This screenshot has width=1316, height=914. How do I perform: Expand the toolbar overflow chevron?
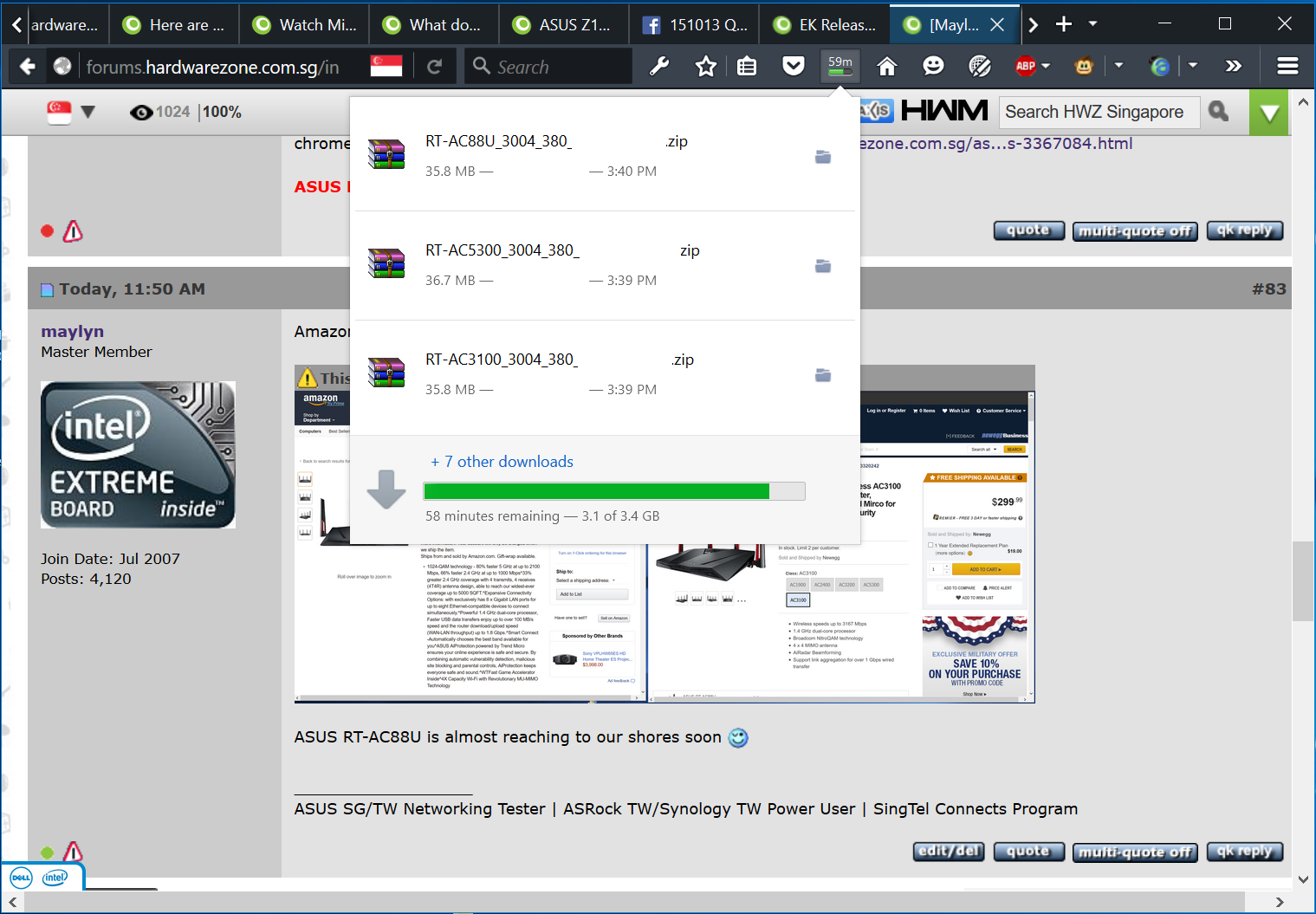coord(1234,66)
